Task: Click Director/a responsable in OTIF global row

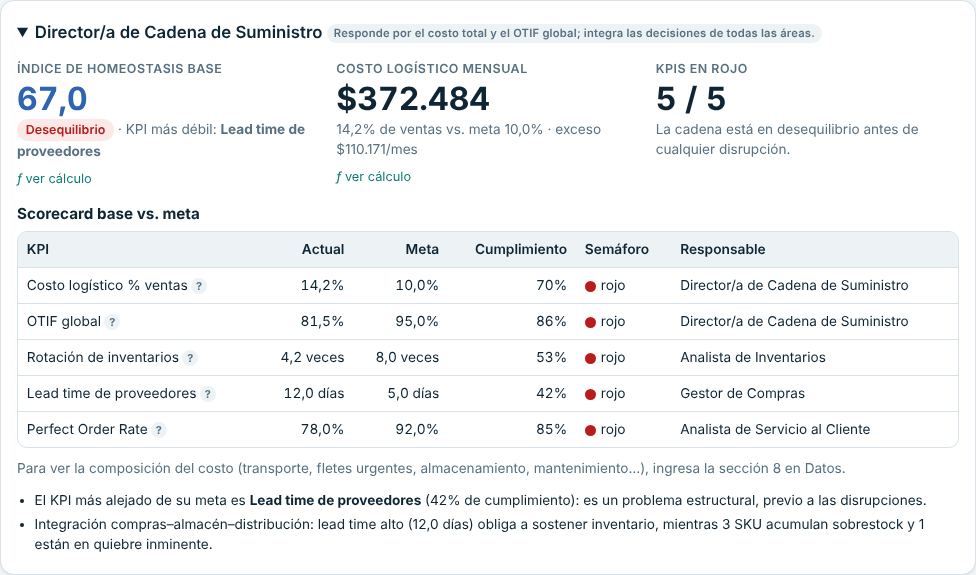Action: coord(794,322)
